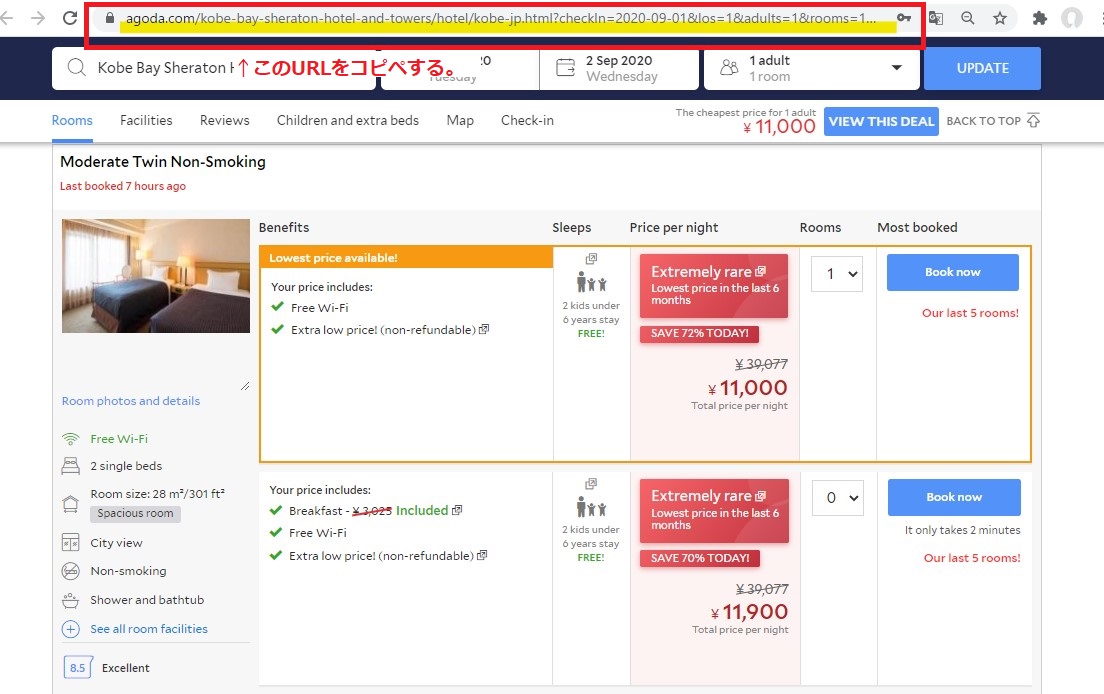This screenshot has height=694, width=1104.
Task: Open checkout calendar icon beside 2 Sep 2020
Action: pos(565,68)
